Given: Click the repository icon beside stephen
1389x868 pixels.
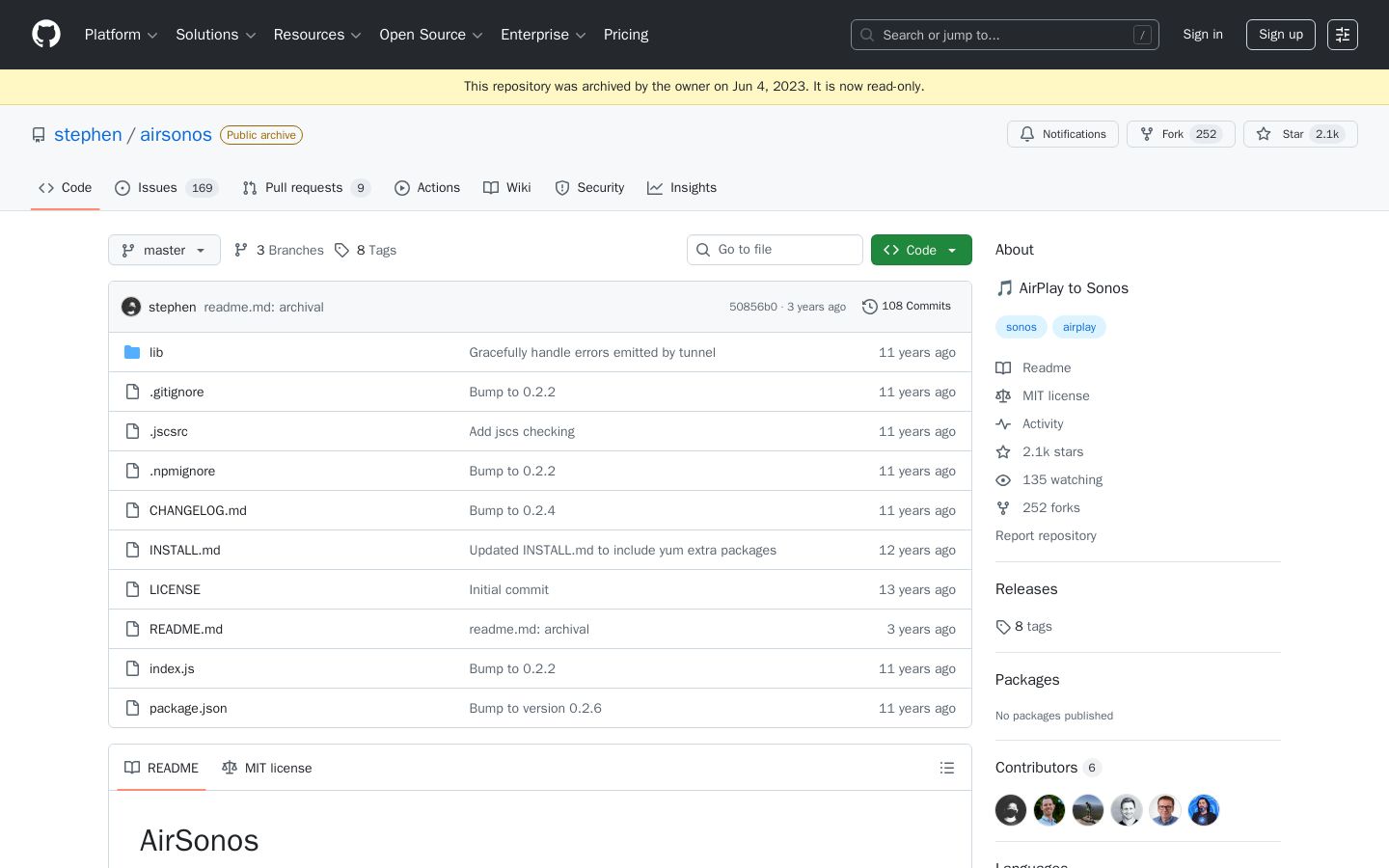Looking at the screenshot, I should [x=39, y=135].
